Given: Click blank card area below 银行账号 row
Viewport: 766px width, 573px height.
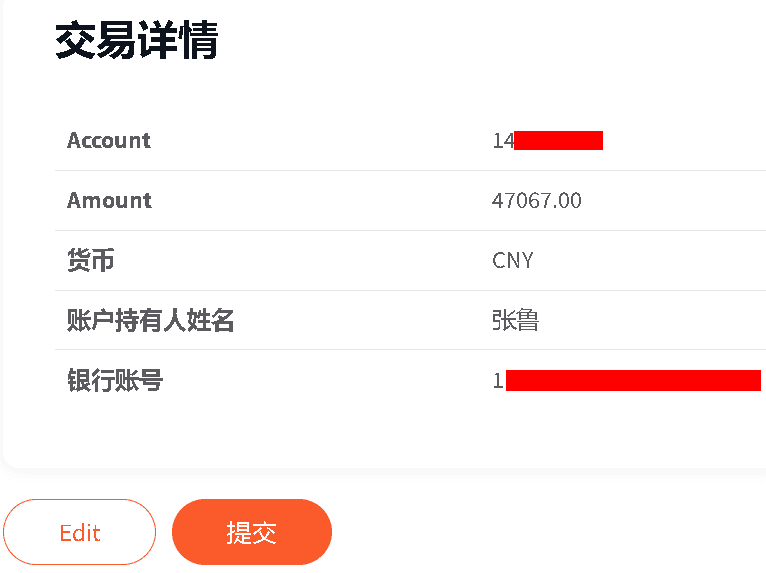Looking at the screenshot, I should tap(400, 432).
